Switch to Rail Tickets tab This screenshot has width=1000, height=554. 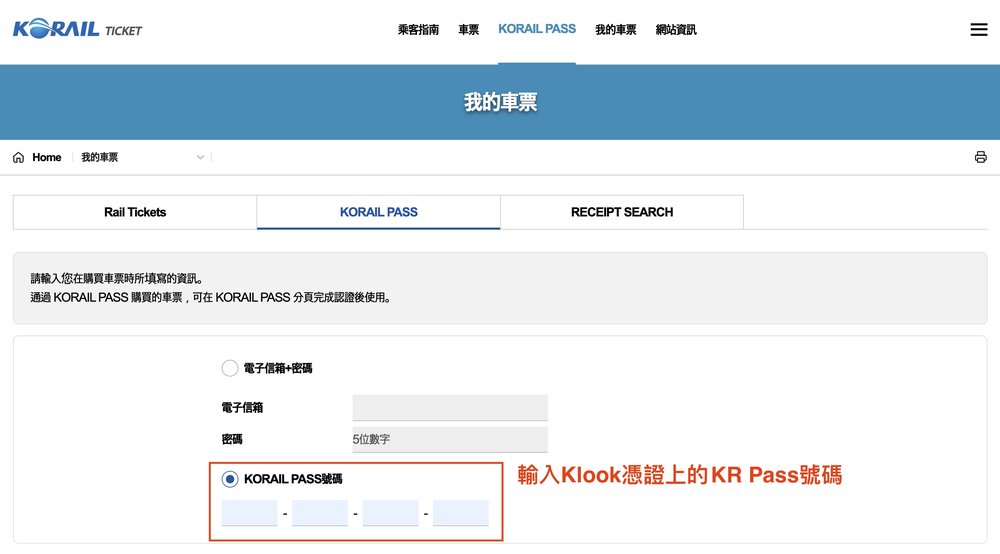[x=135, y=212]
